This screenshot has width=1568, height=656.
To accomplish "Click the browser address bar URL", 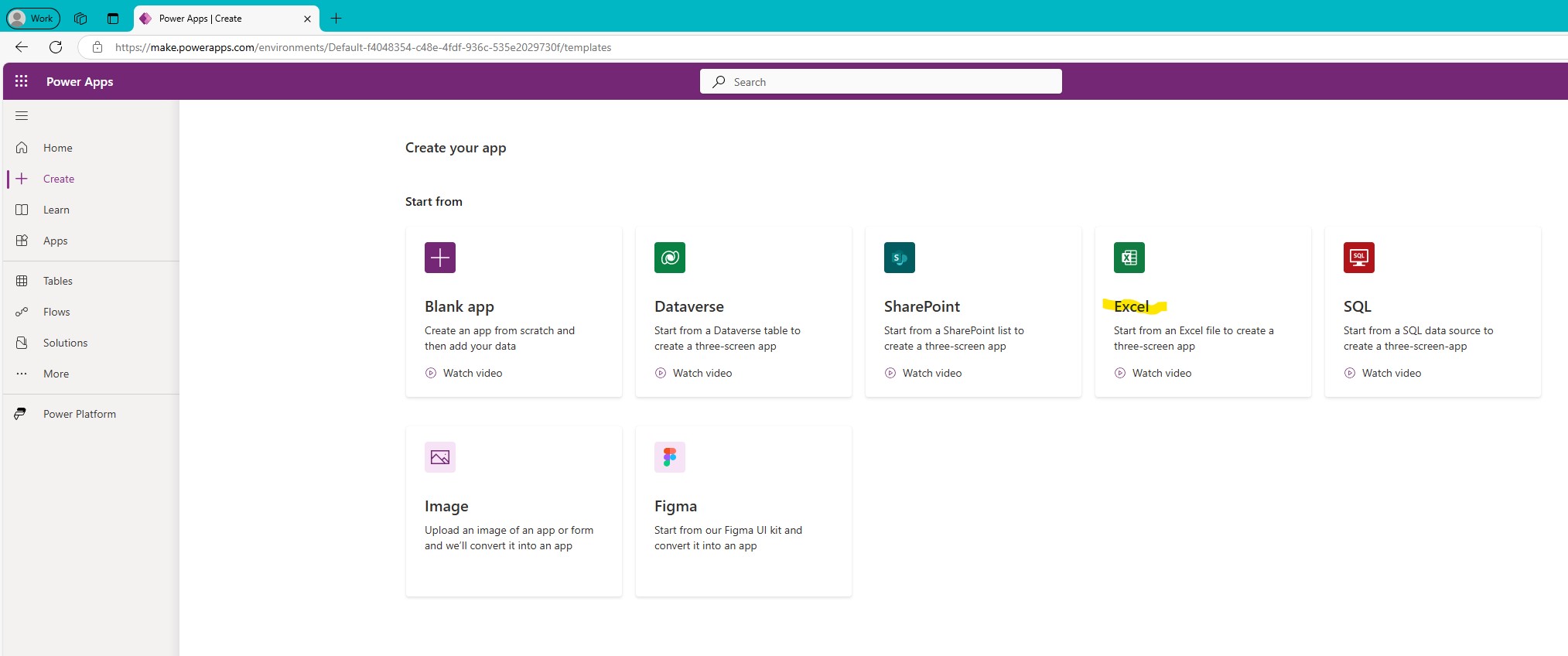I will point(363,47).
